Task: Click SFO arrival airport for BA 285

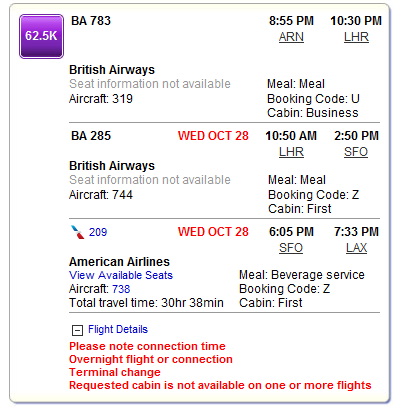Action: point(356,152)
